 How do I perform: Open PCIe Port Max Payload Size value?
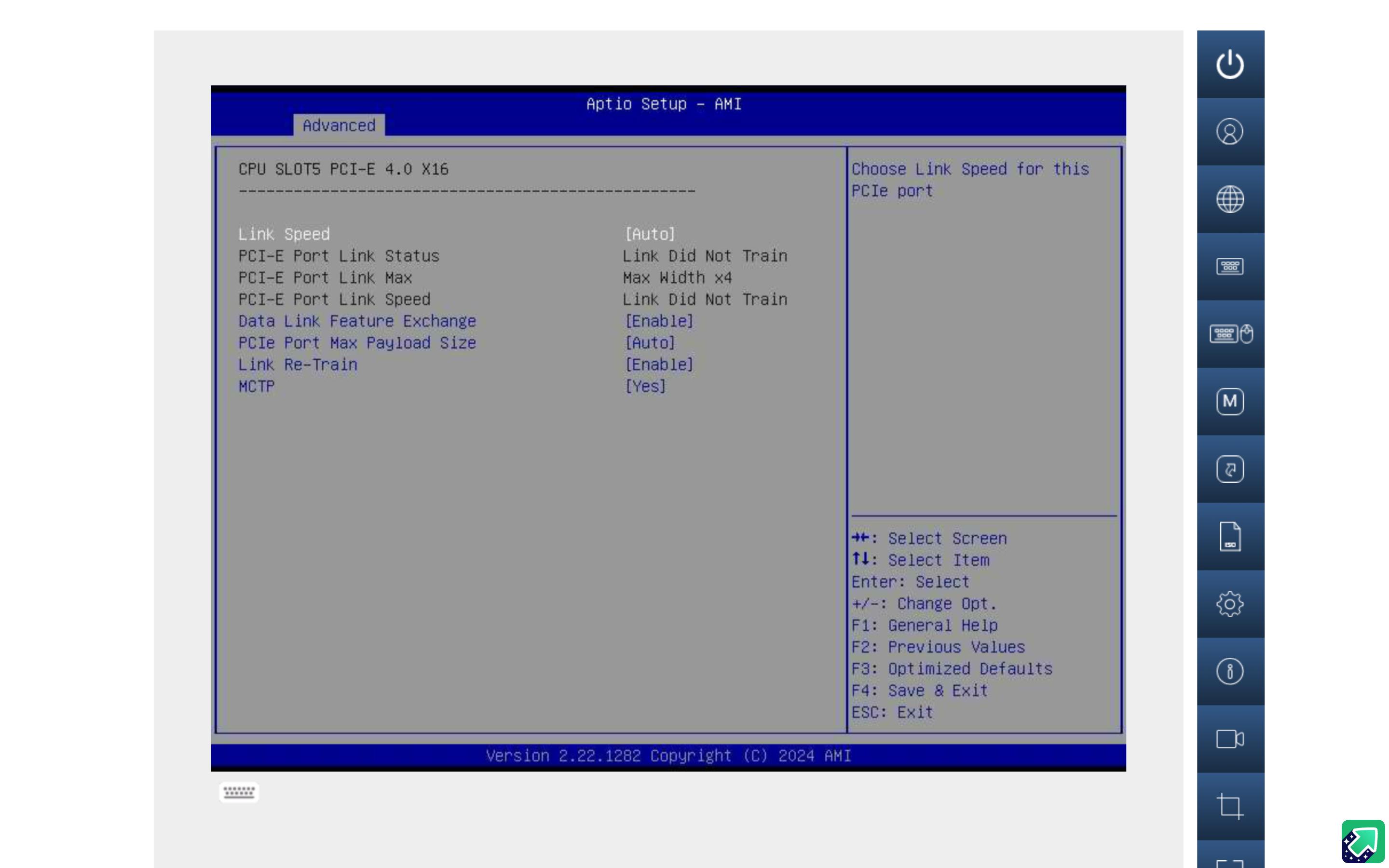(x=650, y=343)
